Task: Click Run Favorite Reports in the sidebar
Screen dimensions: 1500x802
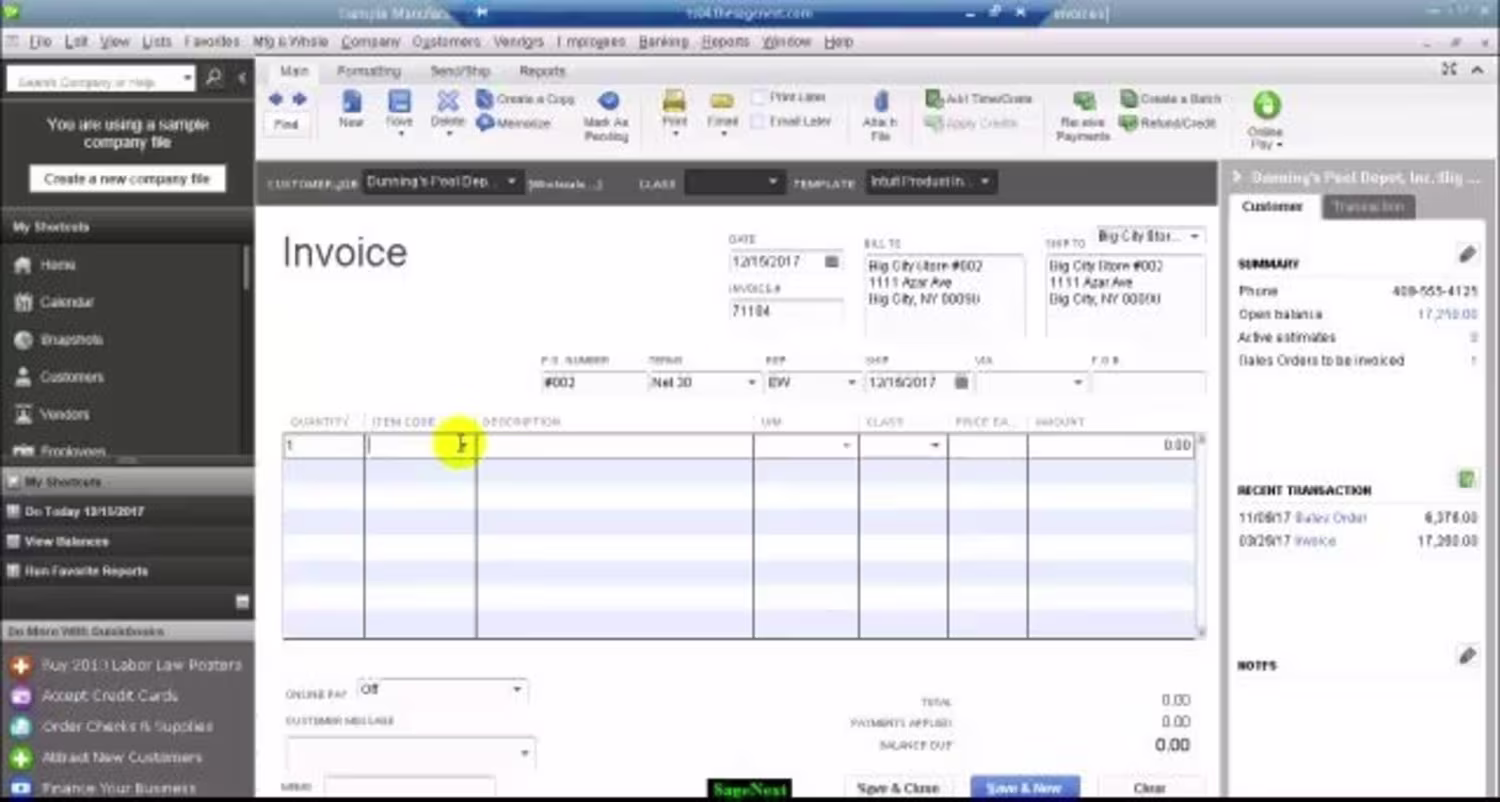Action: click(87, 571)
